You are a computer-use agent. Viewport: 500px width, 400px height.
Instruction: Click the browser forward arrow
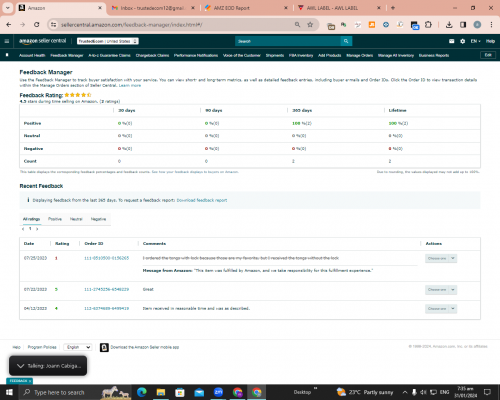point(23,24)
